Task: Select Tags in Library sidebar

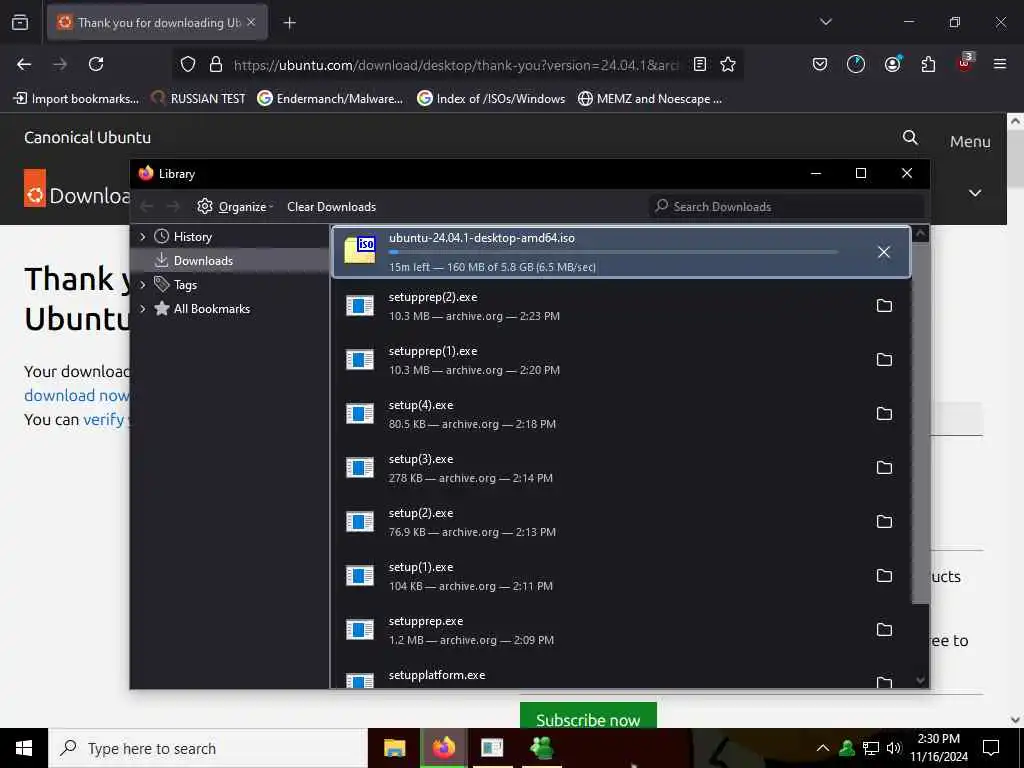Action: tap(185, 285)
